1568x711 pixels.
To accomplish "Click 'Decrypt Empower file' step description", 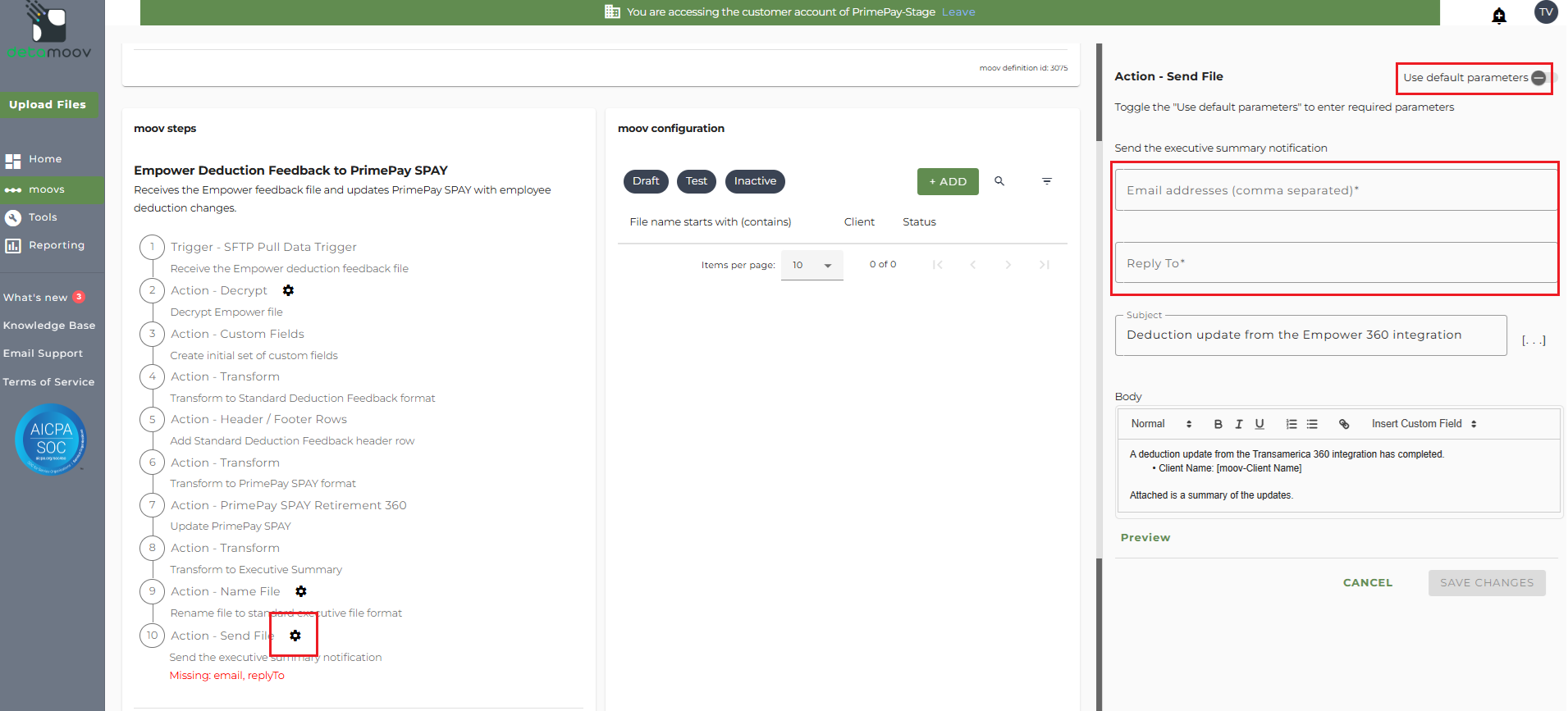I will pyautogui.click(x=226, y=312).
